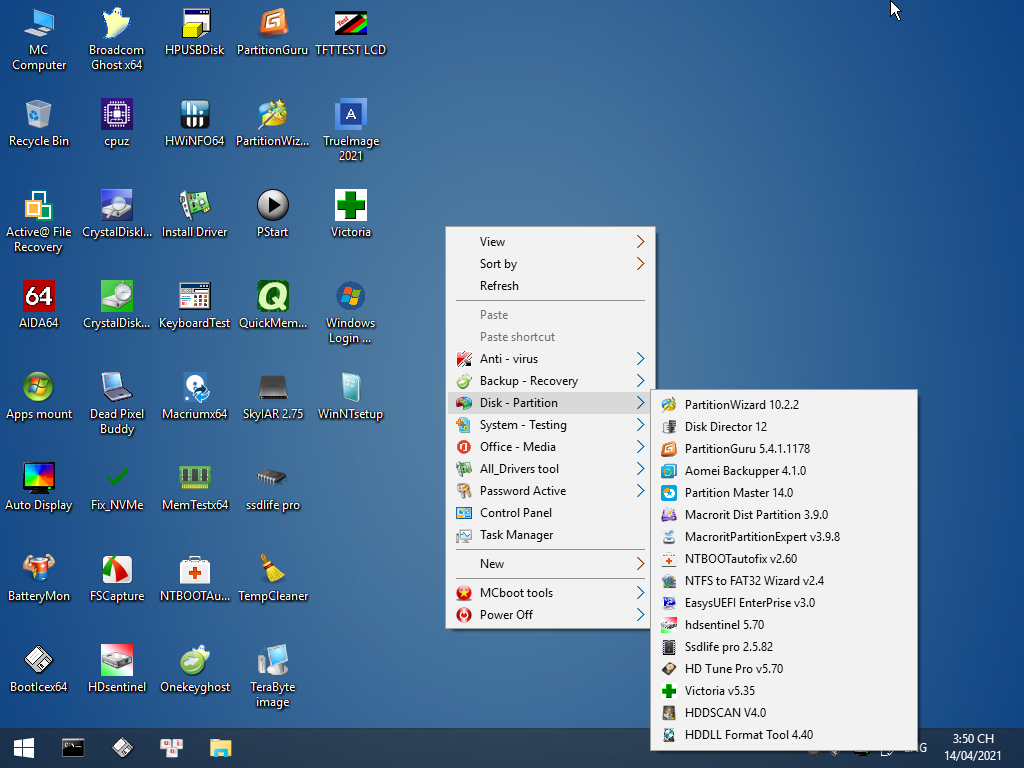This screenshot has height=768, width=1024.
Task: Open HD Tune Pro v5.70
Action: point(784,669)
